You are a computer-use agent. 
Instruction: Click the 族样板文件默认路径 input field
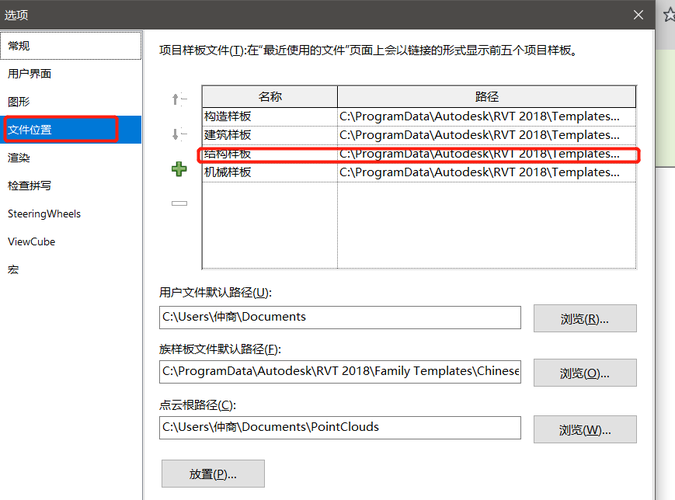point(340,372)
